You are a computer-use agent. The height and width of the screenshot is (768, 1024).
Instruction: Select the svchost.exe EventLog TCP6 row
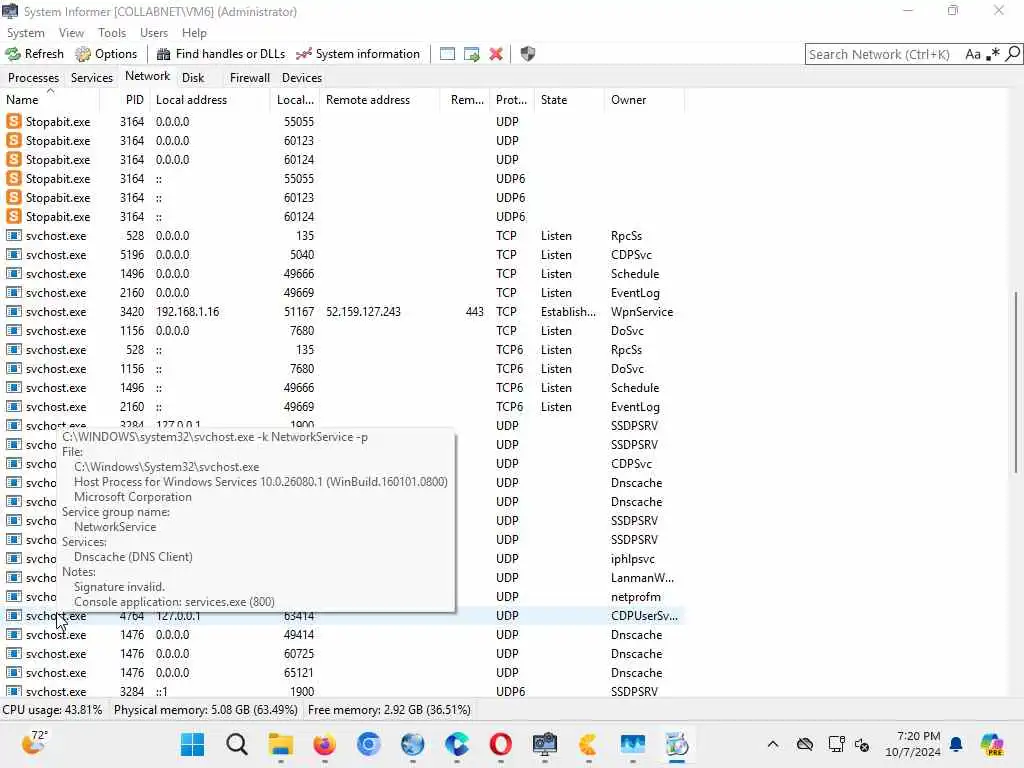(x=342, y=407)
